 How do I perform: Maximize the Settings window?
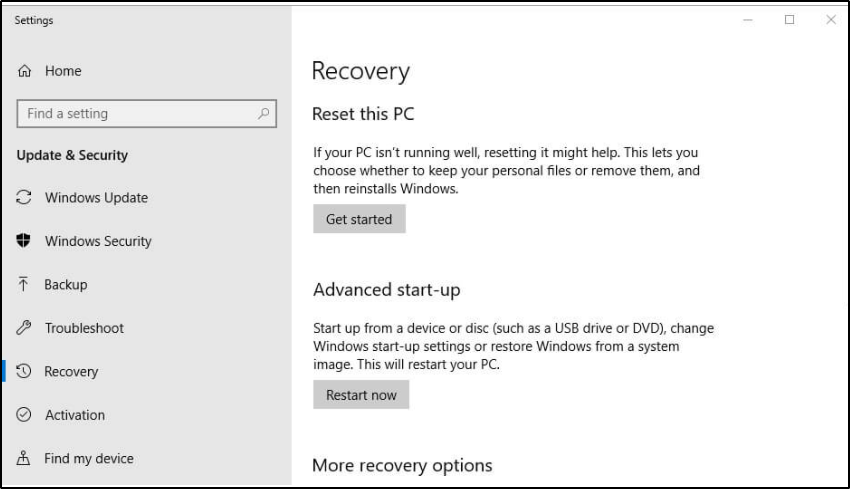point(790,20)
